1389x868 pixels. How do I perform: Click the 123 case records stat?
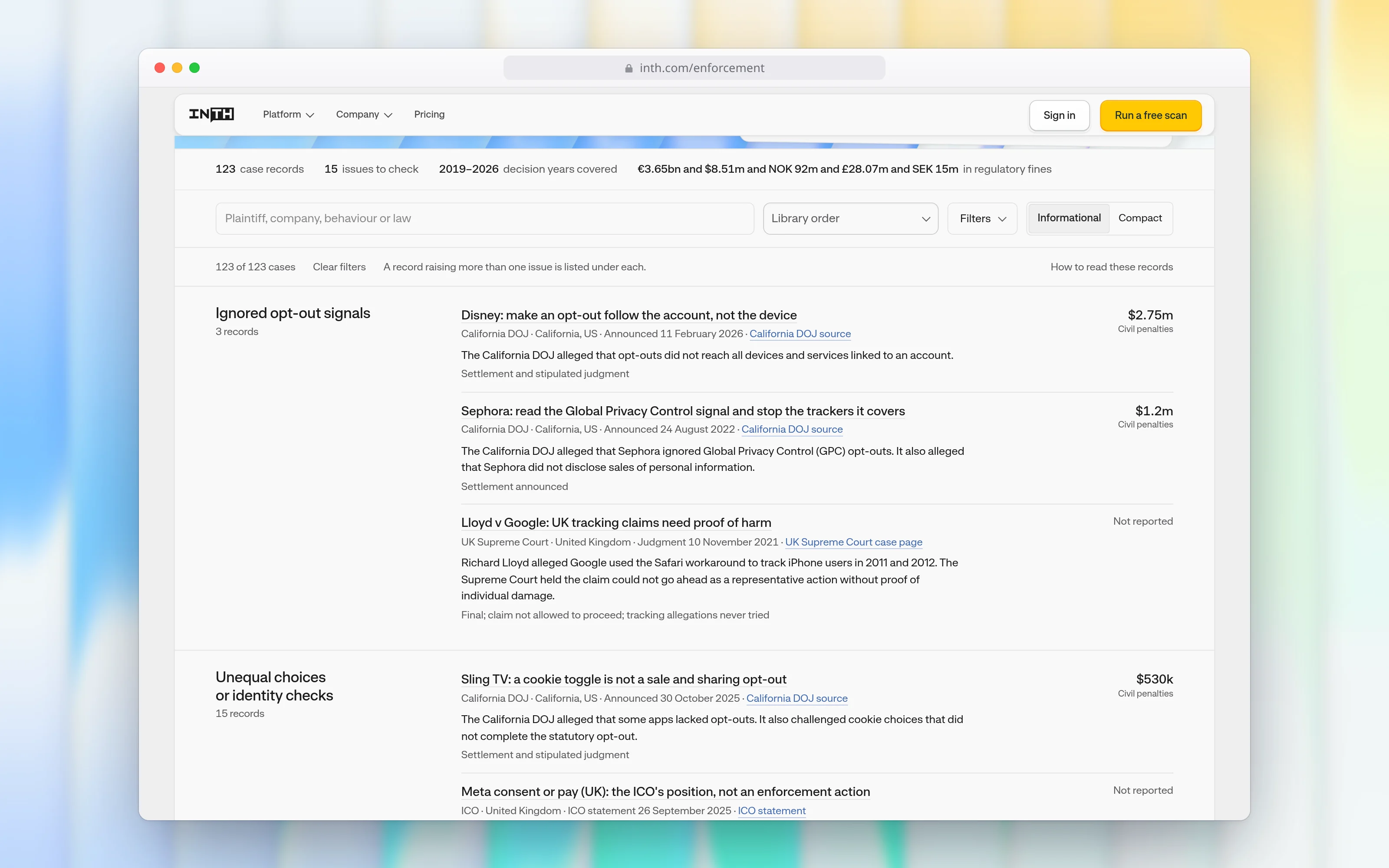click(260, 169)
